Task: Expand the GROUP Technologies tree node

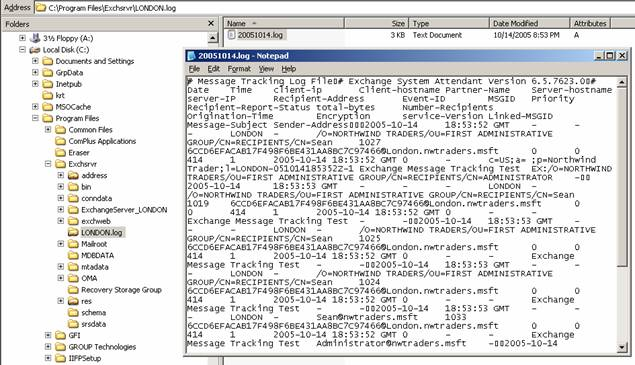Action: (48, 347)
